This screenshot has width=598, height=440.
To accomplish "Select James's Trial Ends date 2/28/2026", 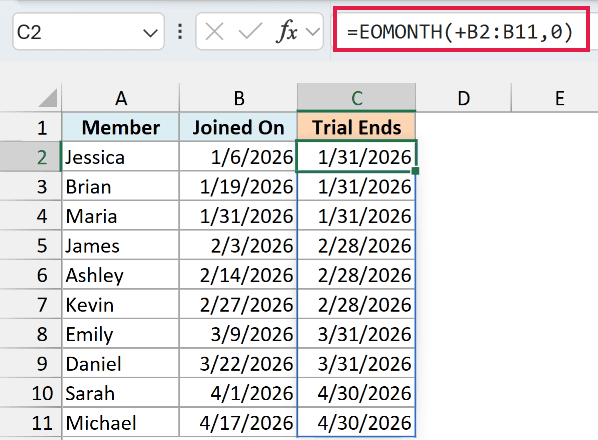I will coord(357,245).
